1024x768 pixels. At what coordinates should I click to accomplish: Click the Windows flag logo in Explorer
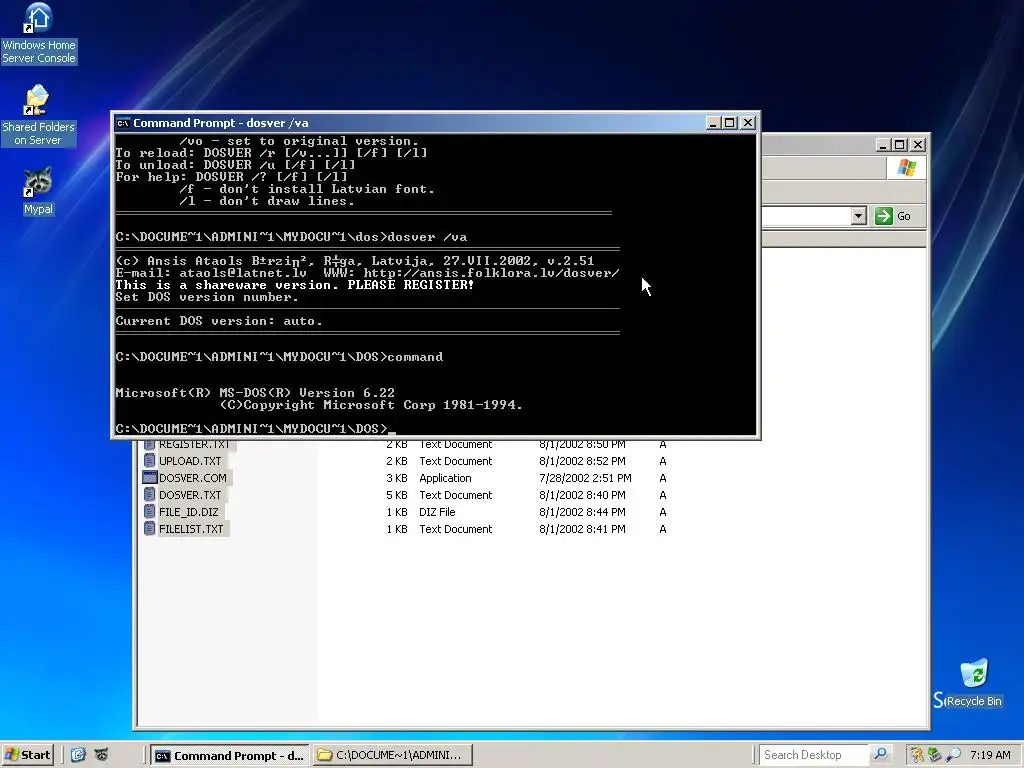(x=906, y=168)
